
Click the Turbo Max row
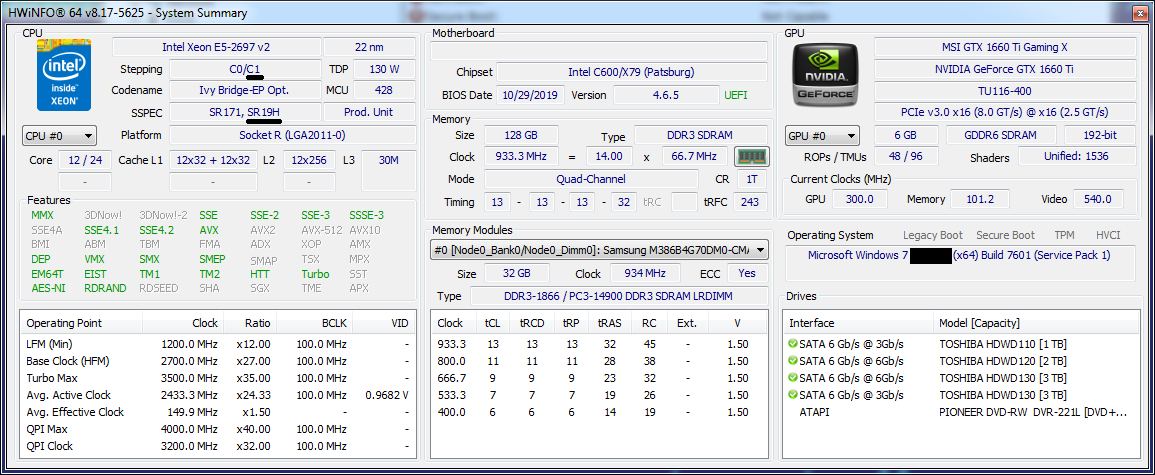tap(218, 378)
